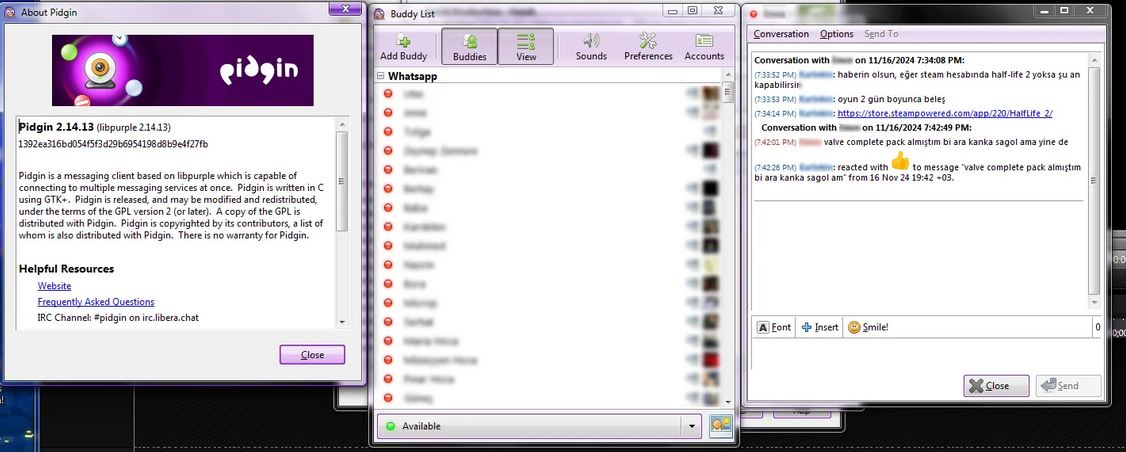Click the thumbs-up reaction emoji
The image size is (1126, 452).
[900, 160]
